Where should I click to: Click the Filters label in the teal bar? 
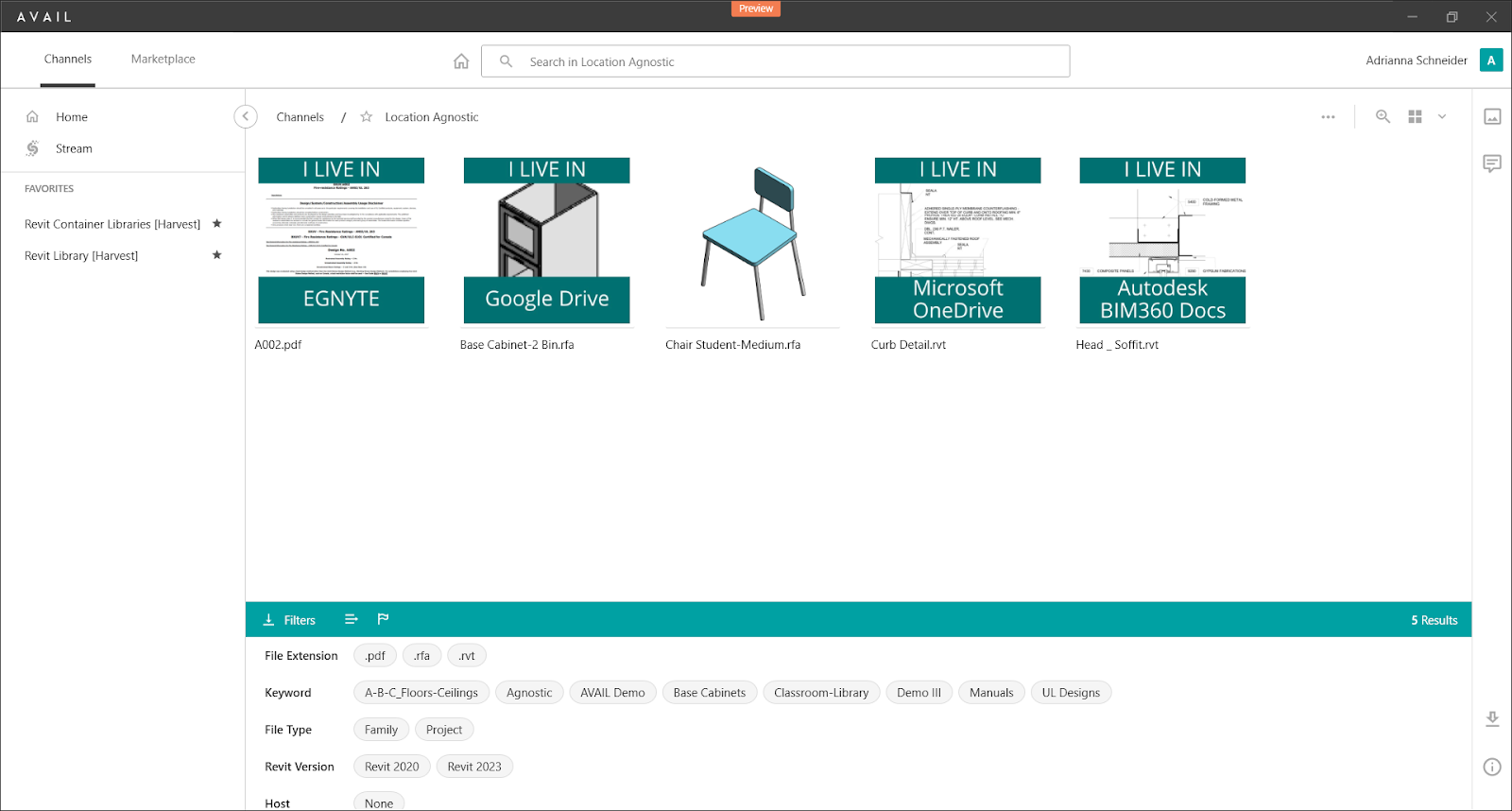tap(300, 620)
